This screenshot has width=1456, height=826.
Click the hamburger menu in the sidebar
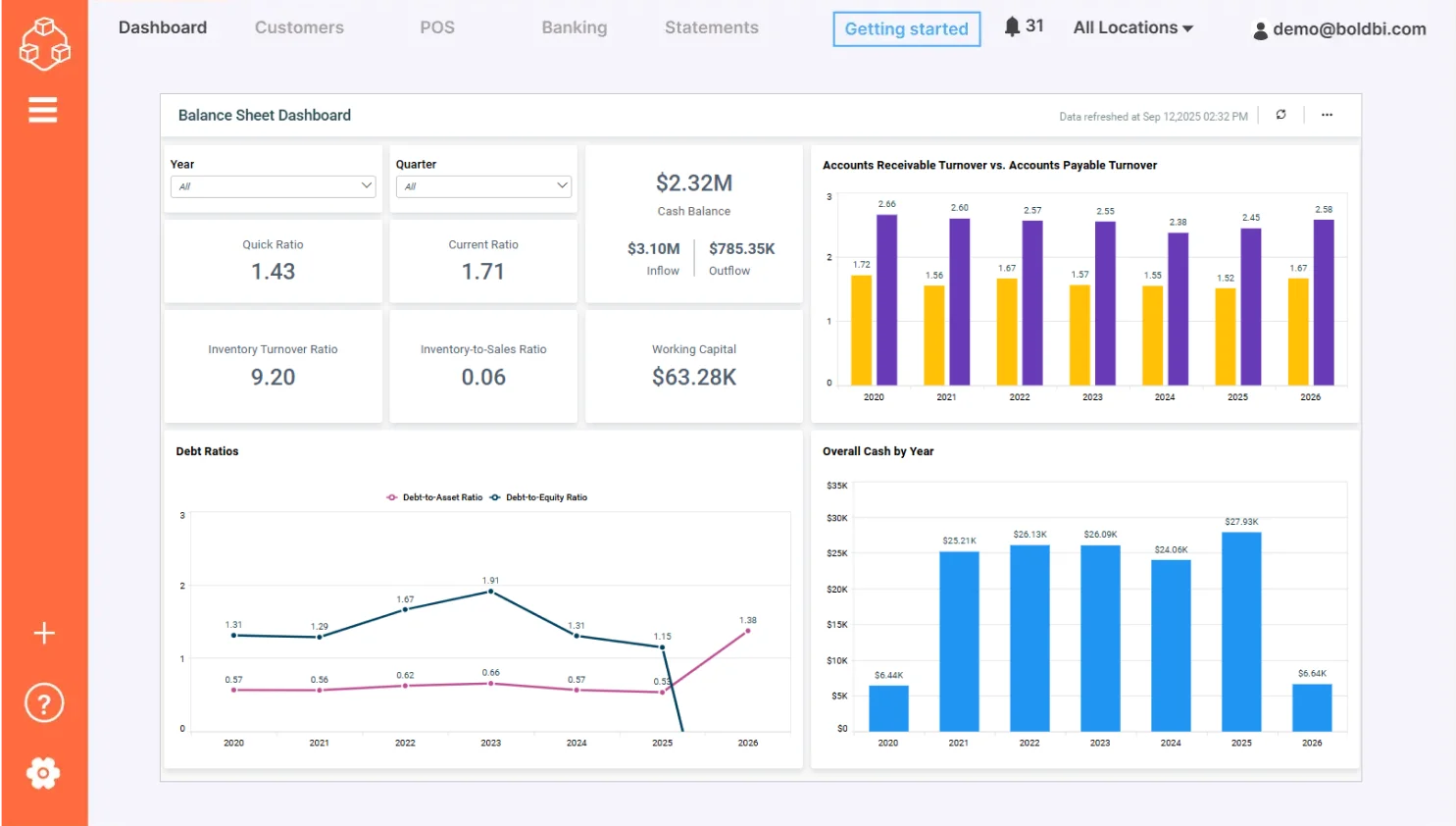click(x=43, y=109)
